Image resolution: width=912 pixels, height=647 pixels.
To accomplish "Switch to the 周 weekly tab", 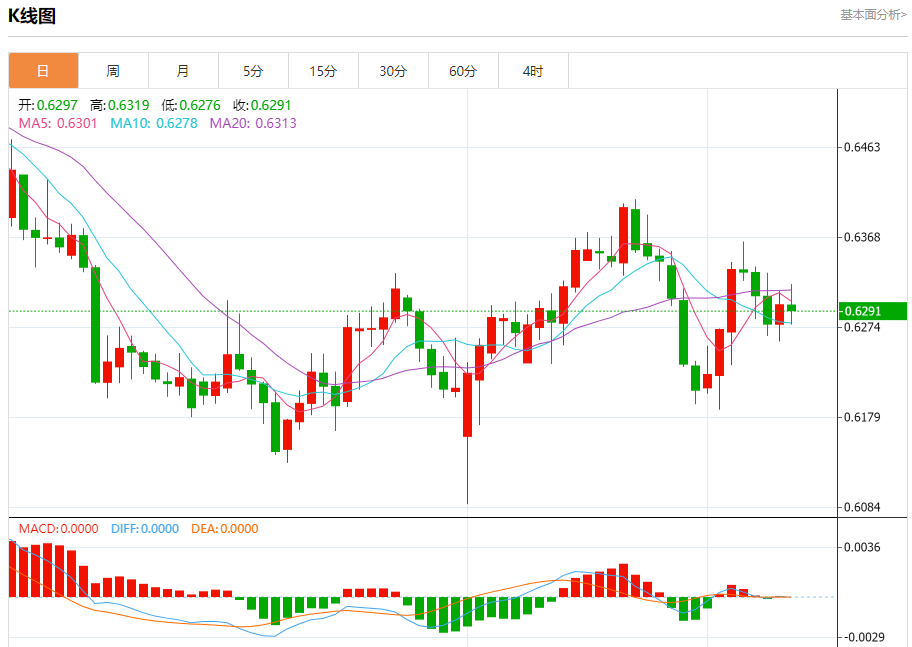I will pyautogui.click(x=113, y=71).
